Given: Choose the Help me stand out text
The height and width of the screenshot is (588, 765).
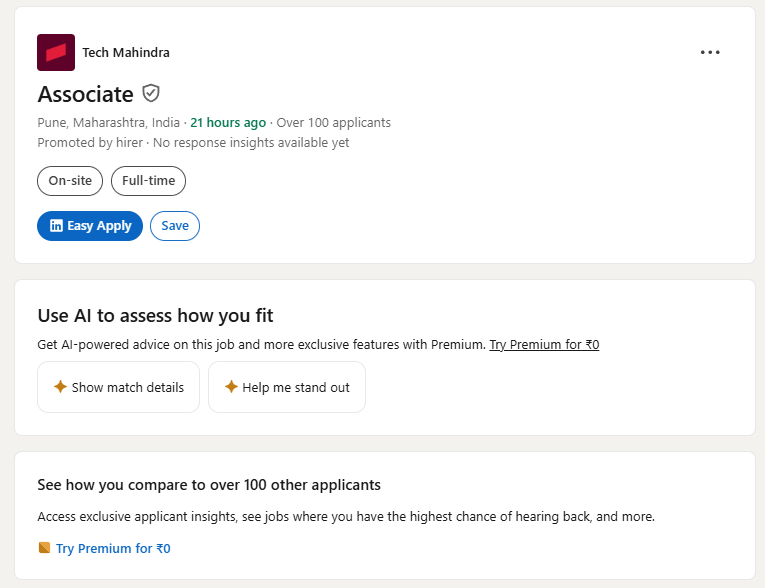Looking at the screenshot, I should pos(296,387).
